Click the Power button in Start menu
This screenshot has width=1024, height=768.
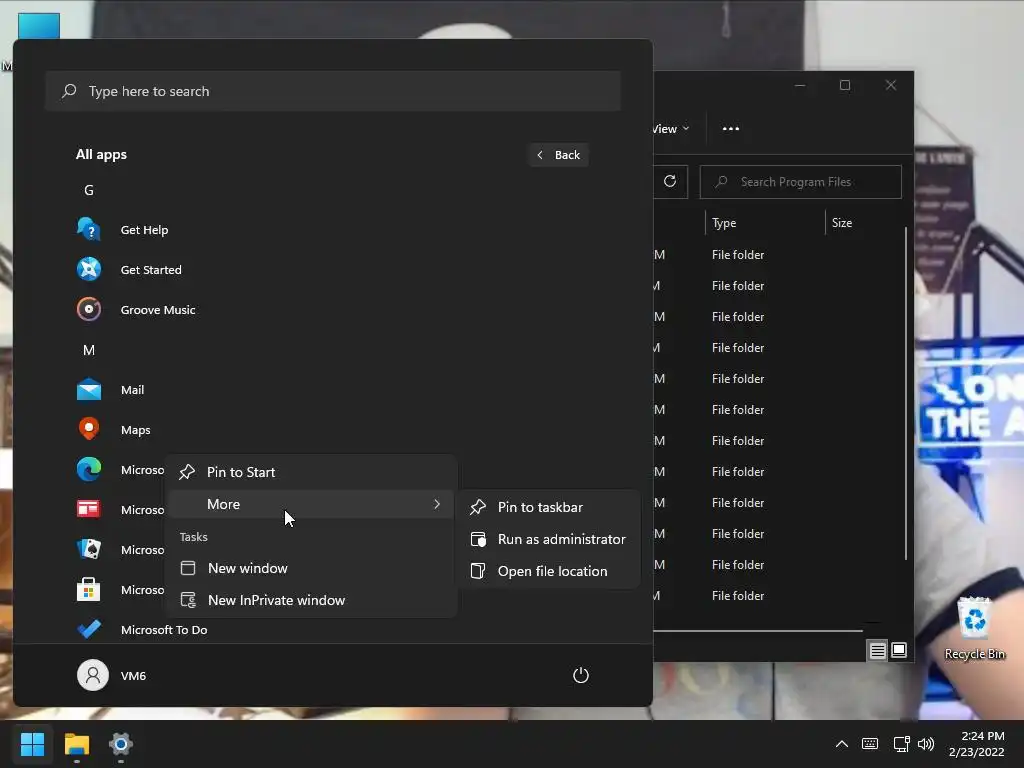(x=581, y=675)
